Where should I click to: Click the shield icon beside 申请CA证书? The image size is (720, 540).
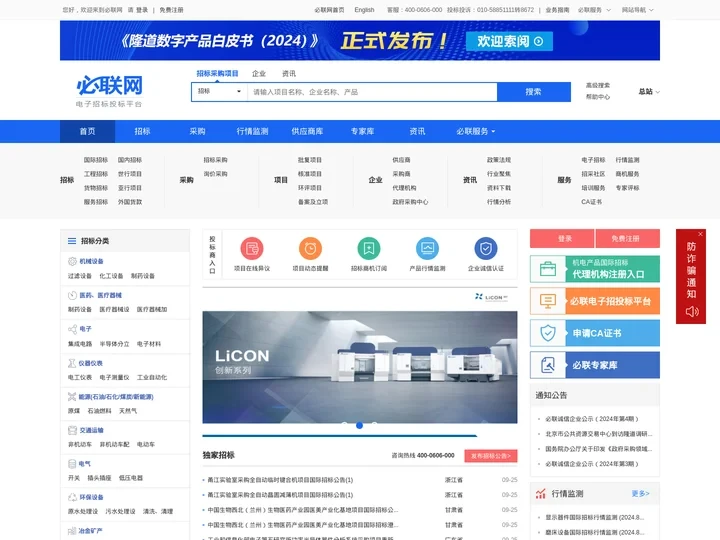(x=548, y=333)
